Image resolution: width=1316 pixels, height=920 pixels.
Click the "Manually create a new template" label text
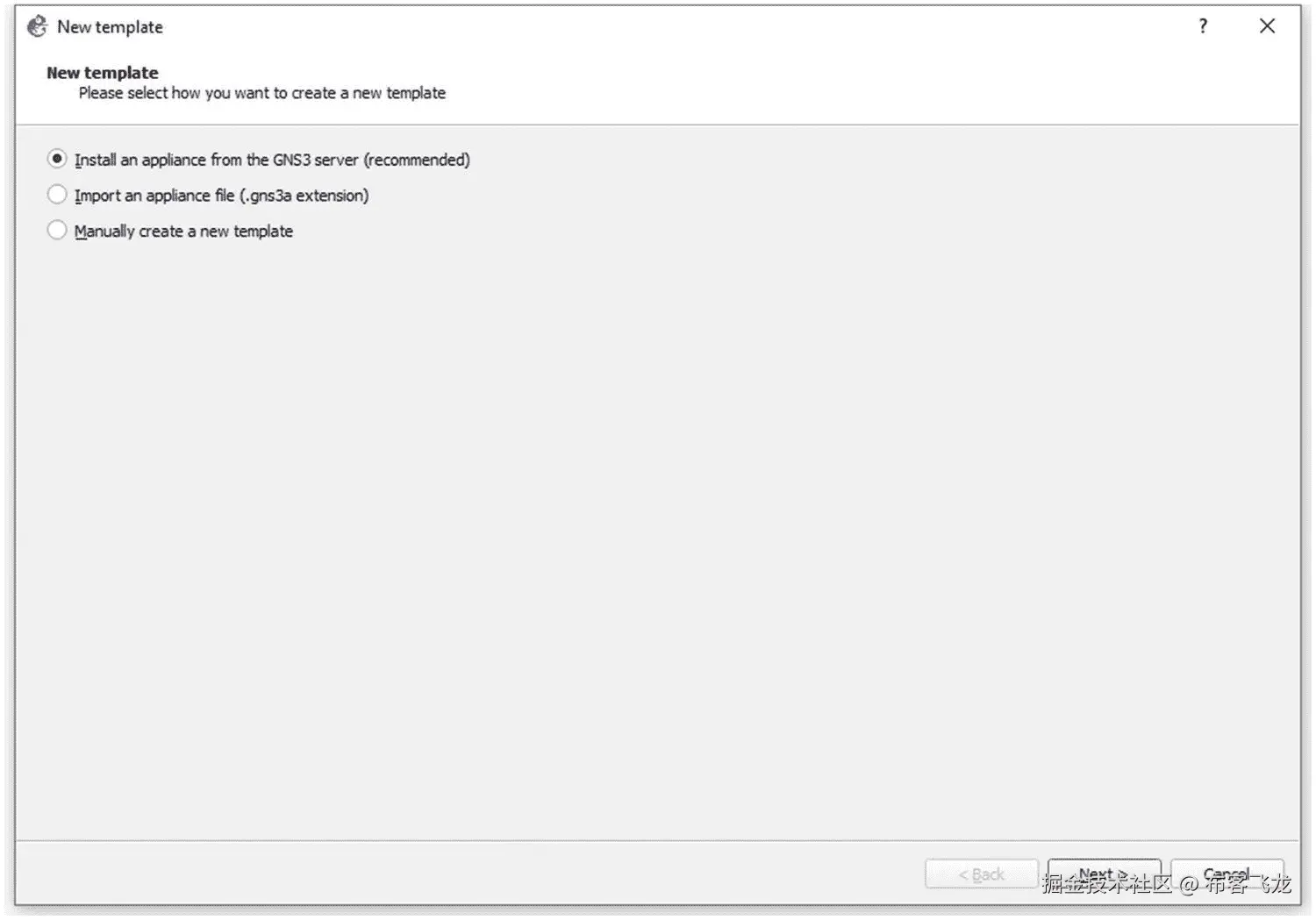183,232
